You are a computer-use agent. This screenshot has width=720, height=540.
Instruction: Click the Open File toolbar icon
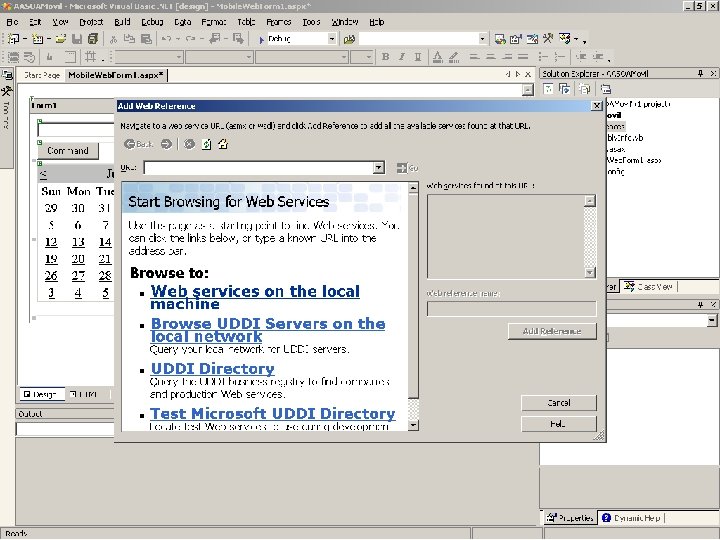[61, 39]
